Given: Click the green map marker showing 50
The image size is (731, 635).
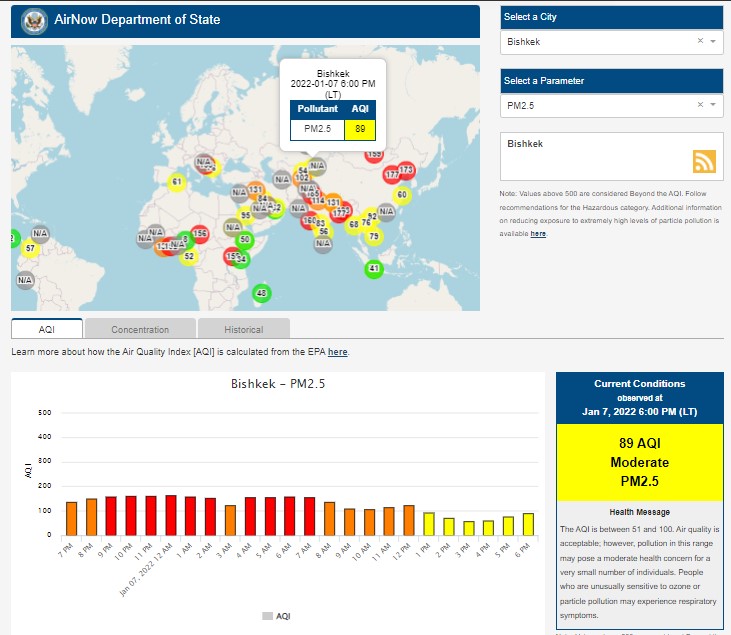Looking at the screenshot, I should click(x=245, y=240).
